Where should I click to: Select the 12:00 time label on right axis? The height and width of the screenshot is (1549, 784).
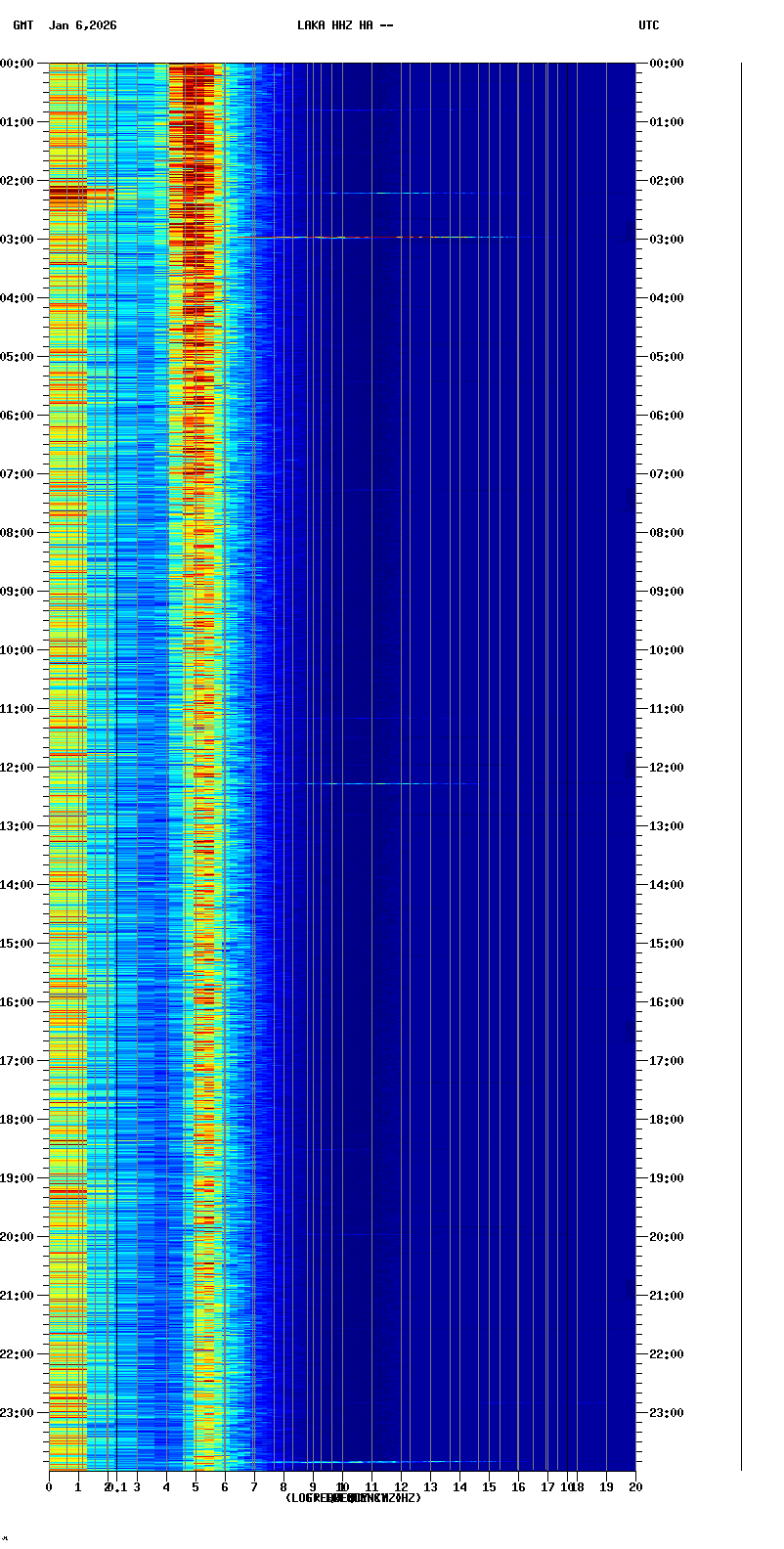point(667,768)
